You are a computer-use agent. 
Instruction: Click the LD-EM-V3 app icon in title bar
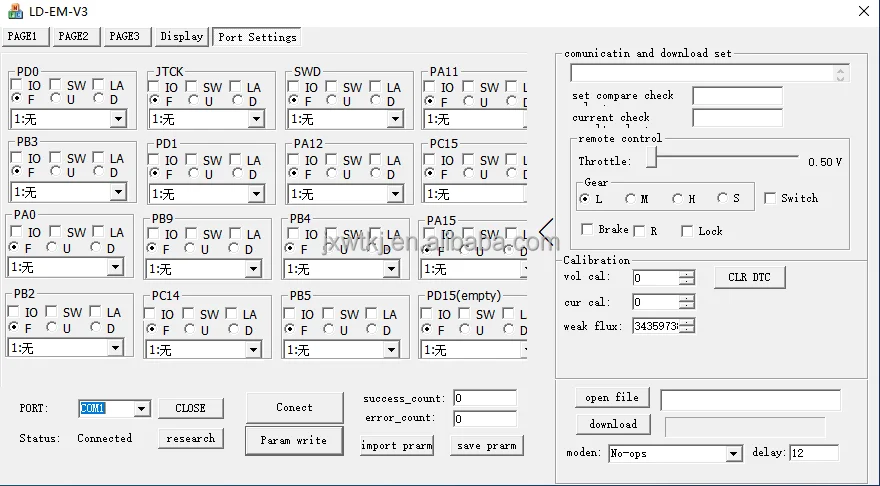pos(15,11)
